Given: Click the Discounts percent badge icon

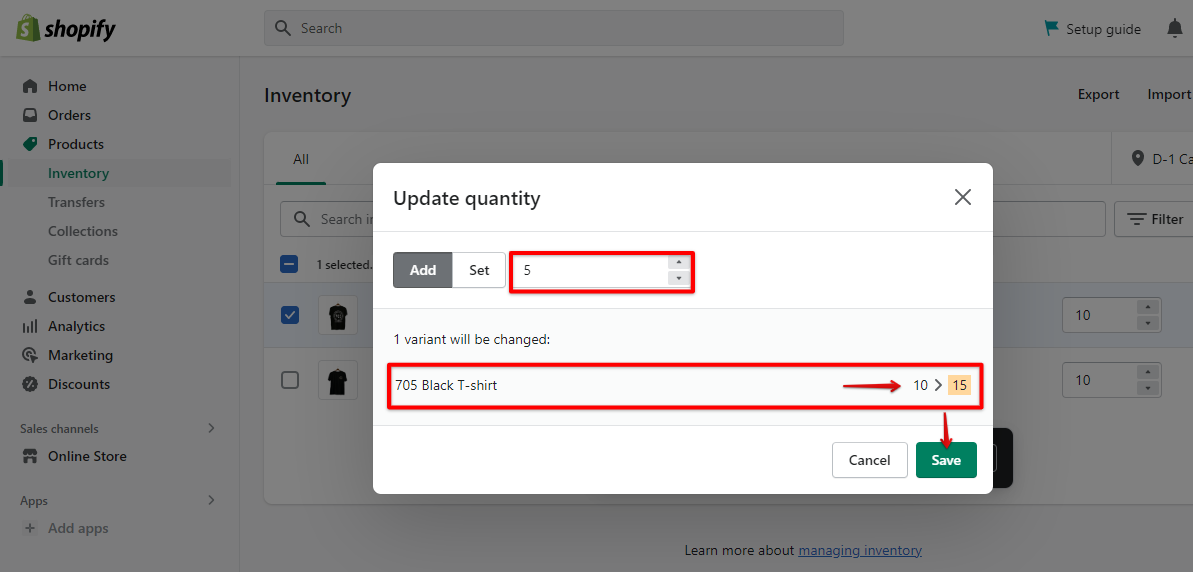Looking at the screenshot, I should pos(30,384).
